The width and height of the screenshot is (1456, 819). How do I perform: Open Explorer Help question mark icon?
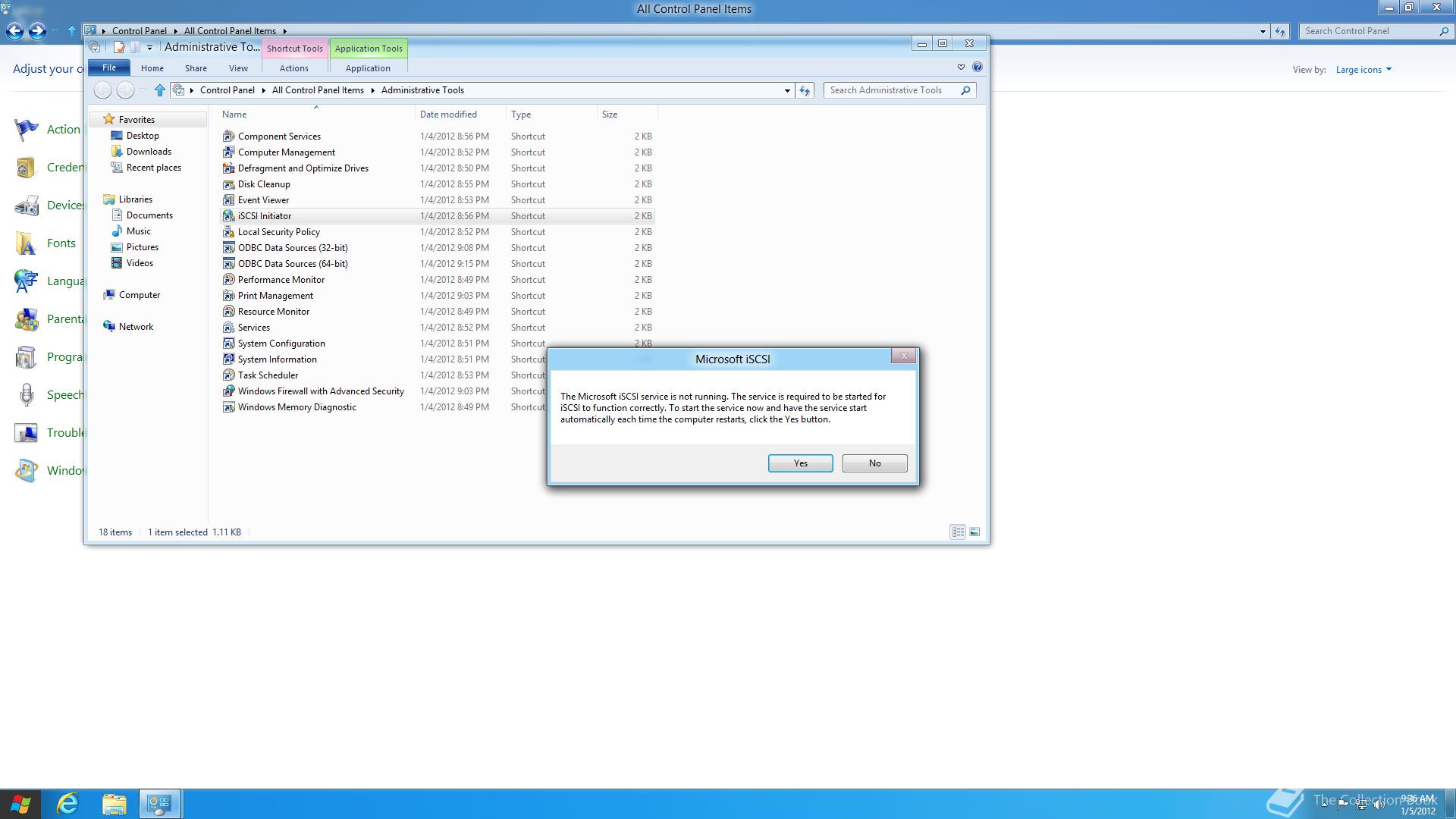(x=977, y=67)
